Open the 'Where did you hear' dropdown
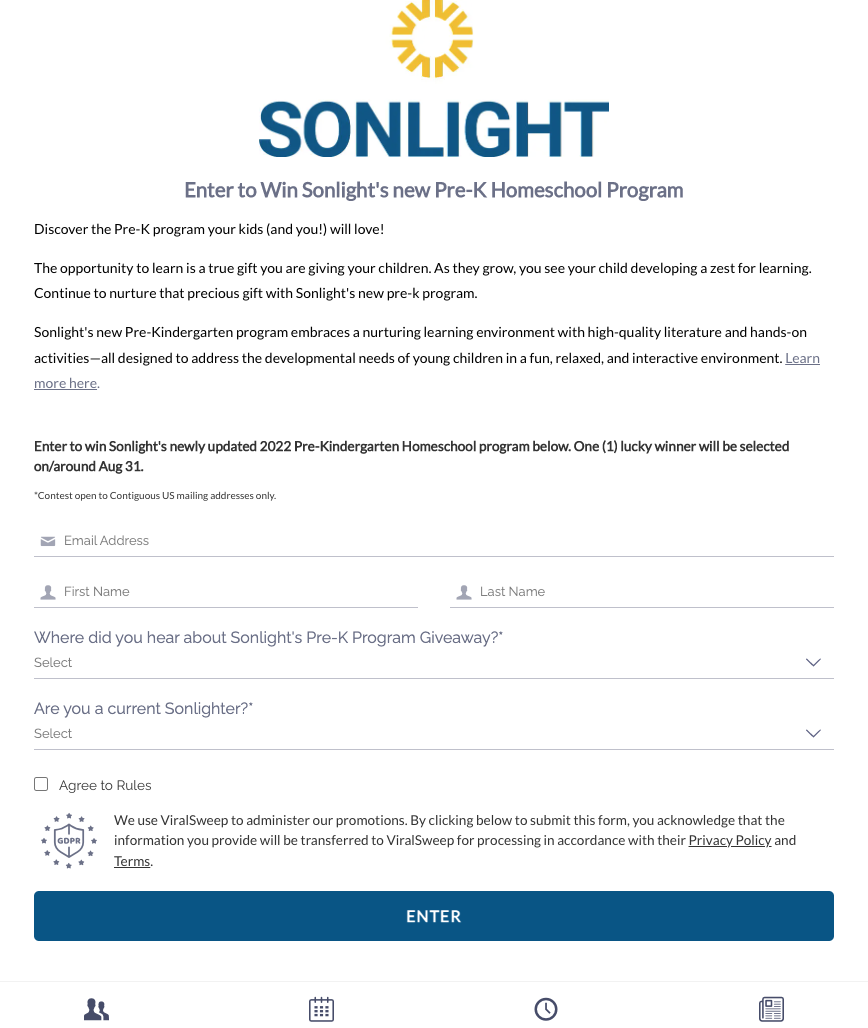Image resolution: width=868 pixels, height=1028 pixels. (x=433, y=662)
